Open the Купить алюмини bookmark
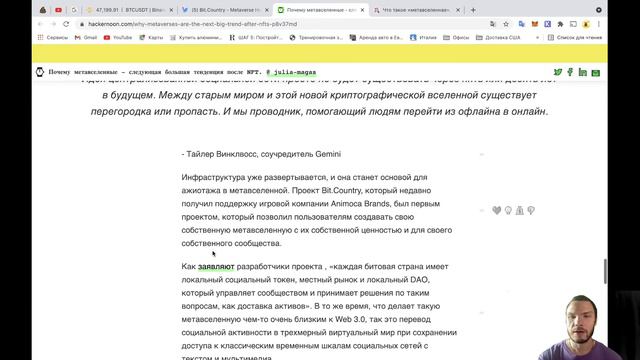The width and height of the screenshot is (640, 360). pos(196,38)
